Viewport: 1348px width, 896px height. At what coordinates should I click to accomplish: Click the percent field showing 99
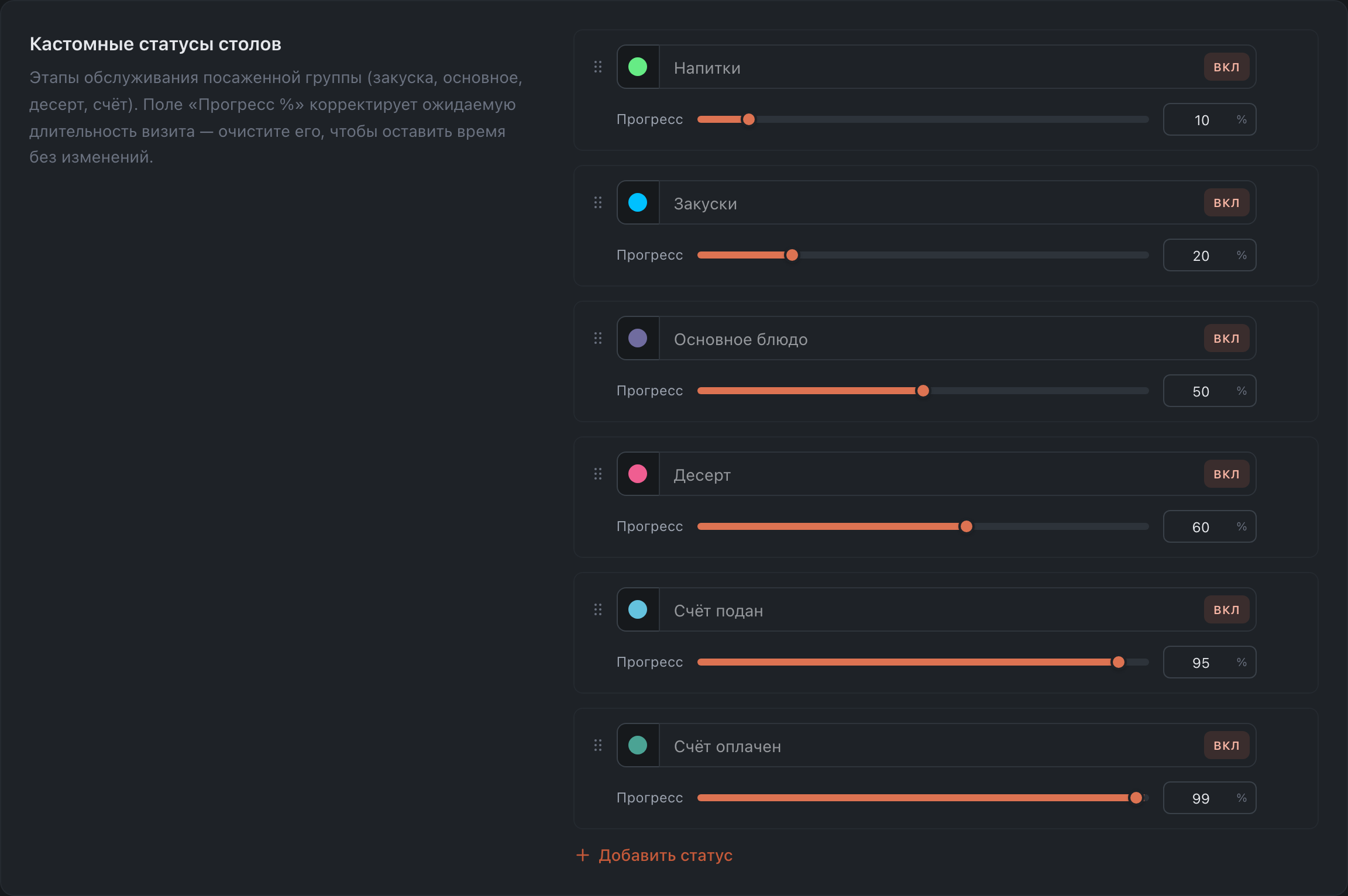[1209, 798]
